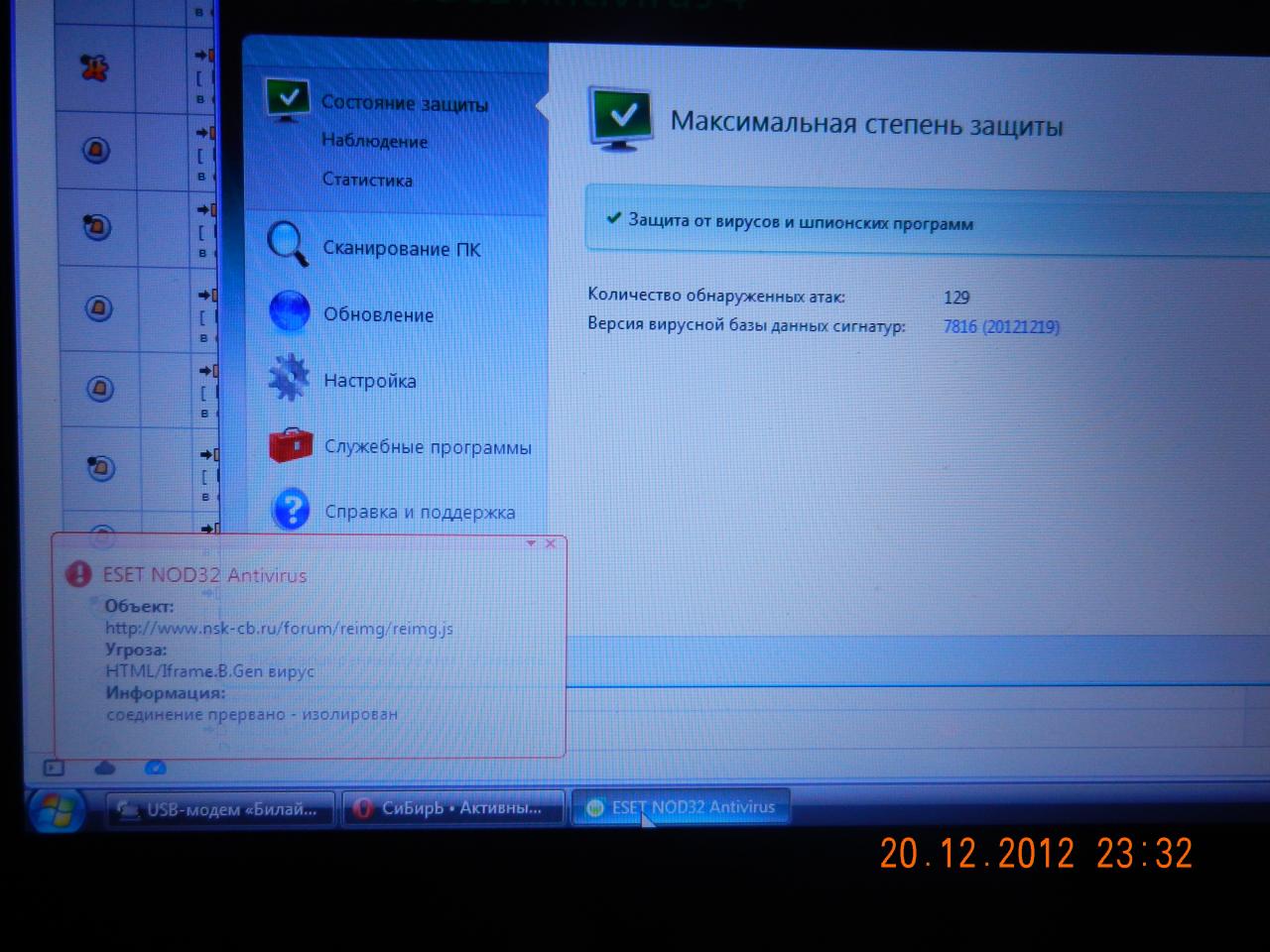Click the Защита от вирусов и шпионских программ row
The height and width of the screenshot is (952, 1270).
tap(800, 222)
